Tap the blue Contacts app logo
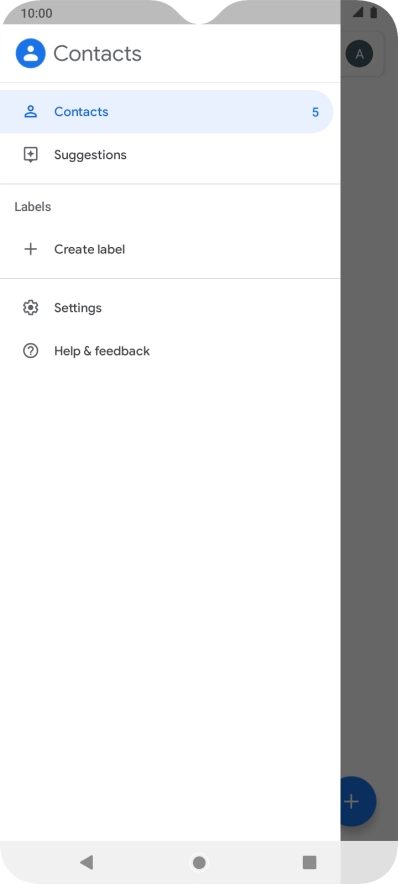Viewport: 398px width, 884px height. (x=30, y=54)
